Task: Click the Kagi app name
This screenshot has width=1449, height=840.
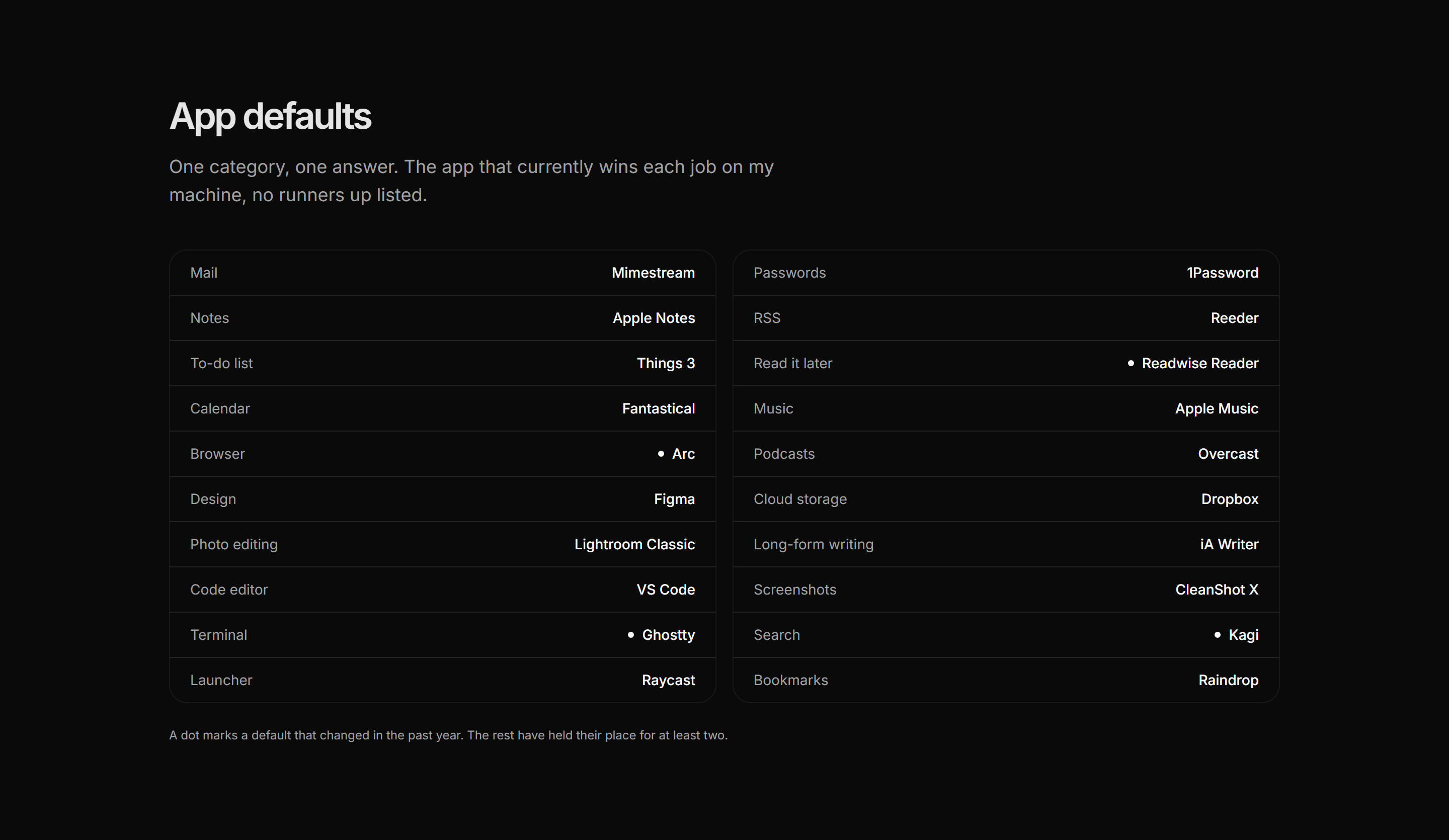Action: [x=1244, y=635]
